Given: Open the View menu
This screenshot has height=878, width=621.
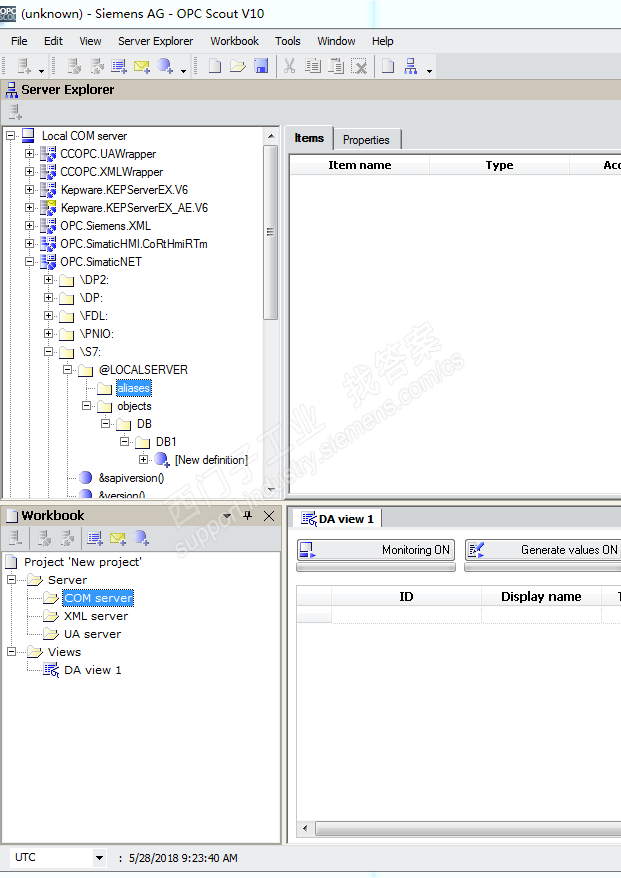Looking at the screenshot, I should 90,41.
